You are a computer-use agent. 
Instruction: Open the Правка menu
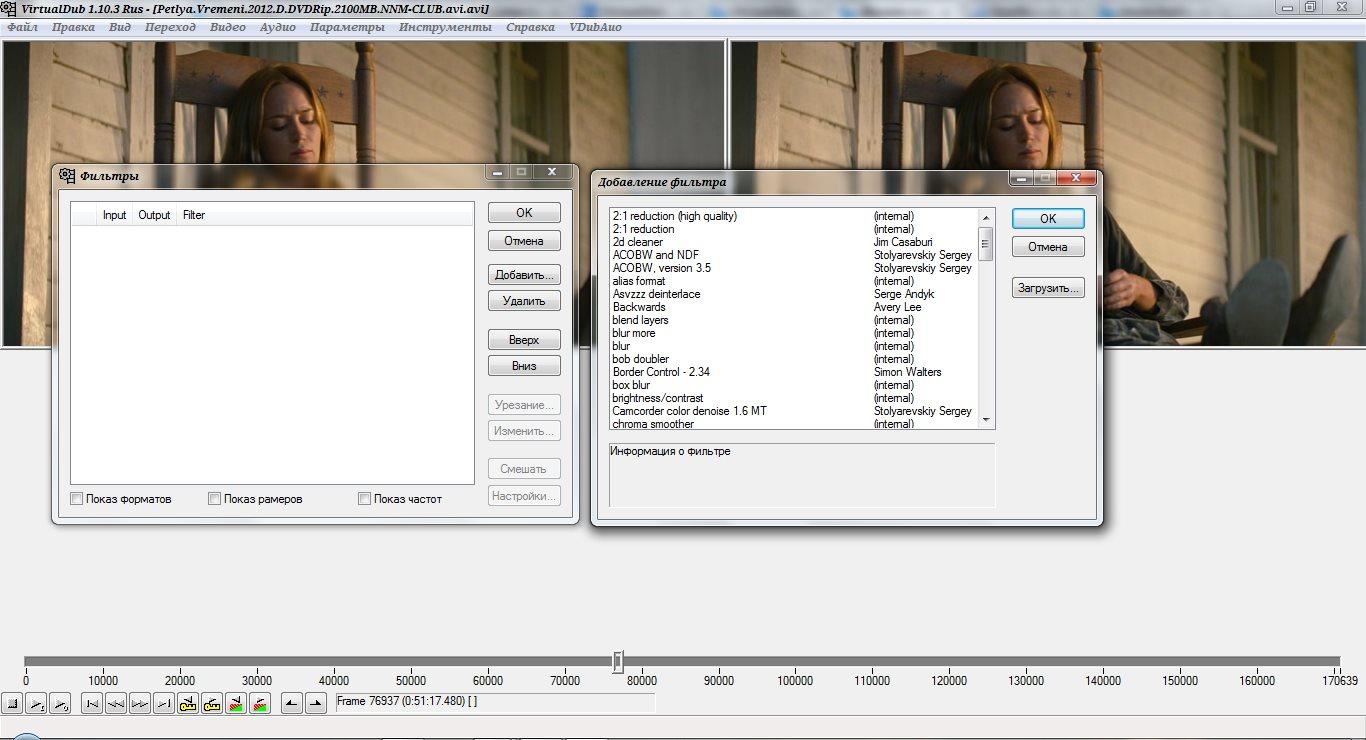pos(73,27)
